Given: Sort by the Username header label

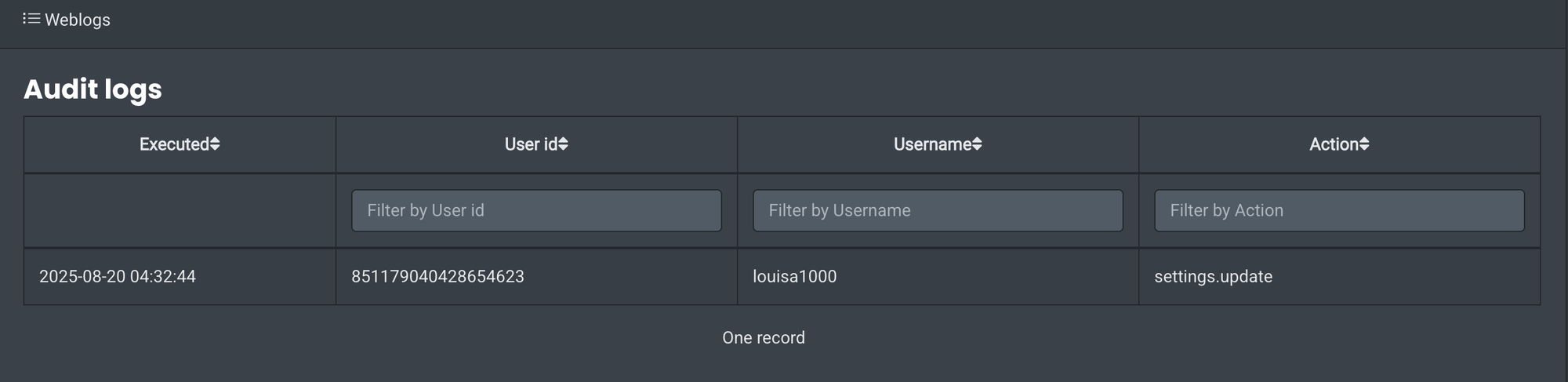Looking at the screenshot, I should point(932,144).
